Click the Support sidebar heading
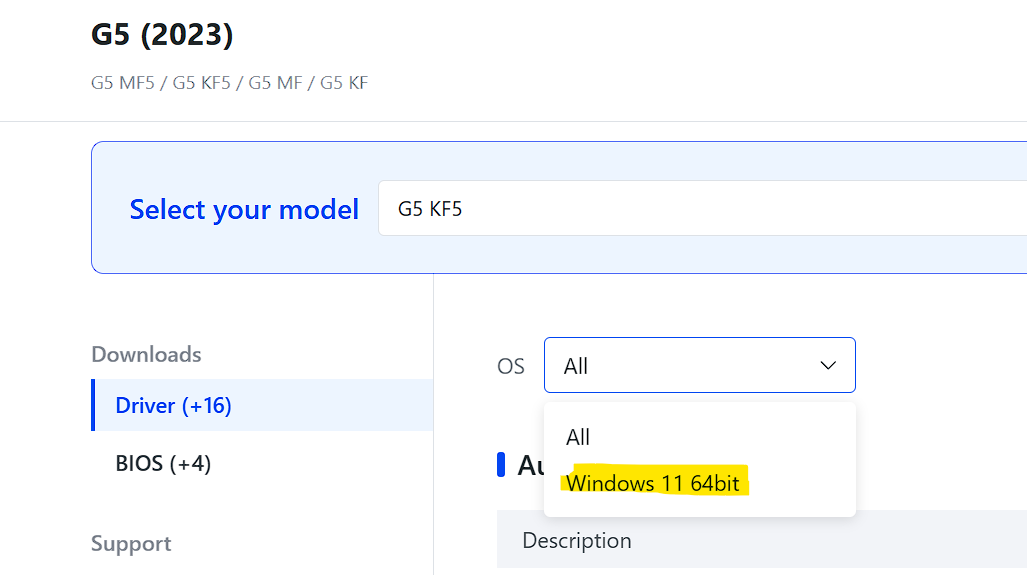Viewport: 1027px width, 575px height. 131,543
